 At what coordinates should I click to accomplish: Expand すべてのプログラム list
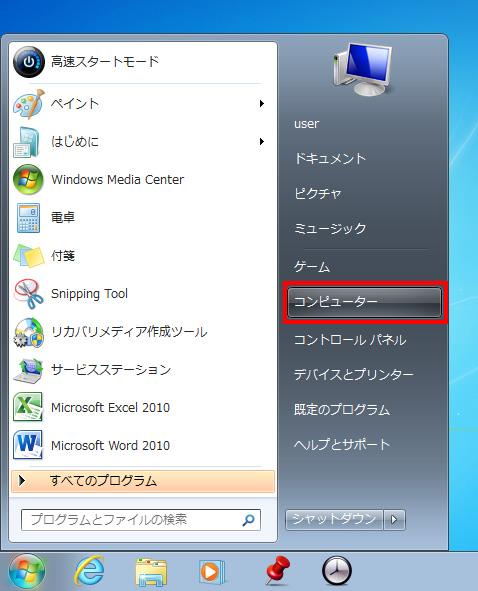143,481
